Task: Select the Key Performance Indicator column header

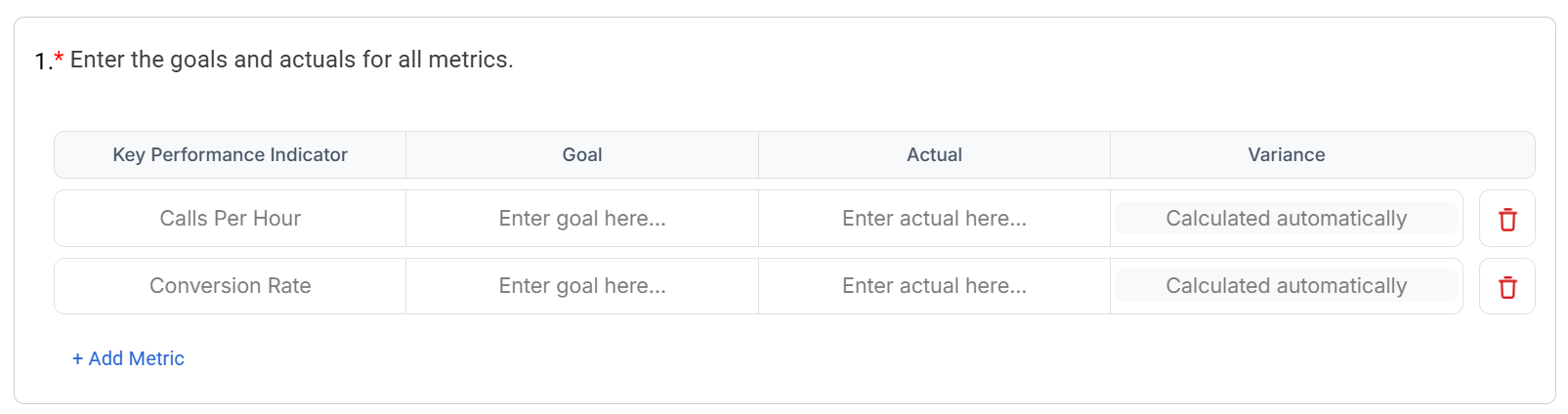Action: [231, 155]
